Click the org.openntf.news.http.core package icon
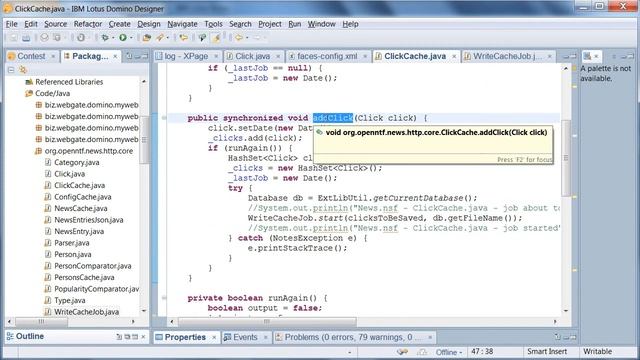 click(38, 151)
